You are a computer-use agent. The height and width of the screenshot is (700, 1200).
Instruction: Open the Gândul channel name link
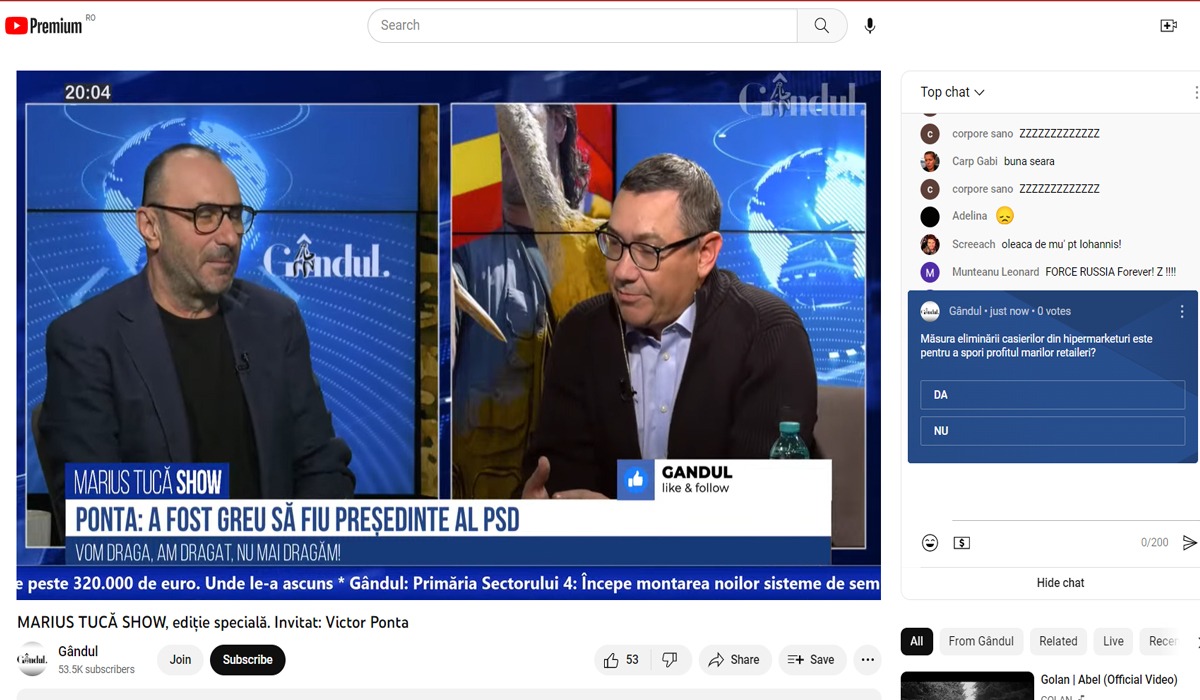[x=78, y=652]
